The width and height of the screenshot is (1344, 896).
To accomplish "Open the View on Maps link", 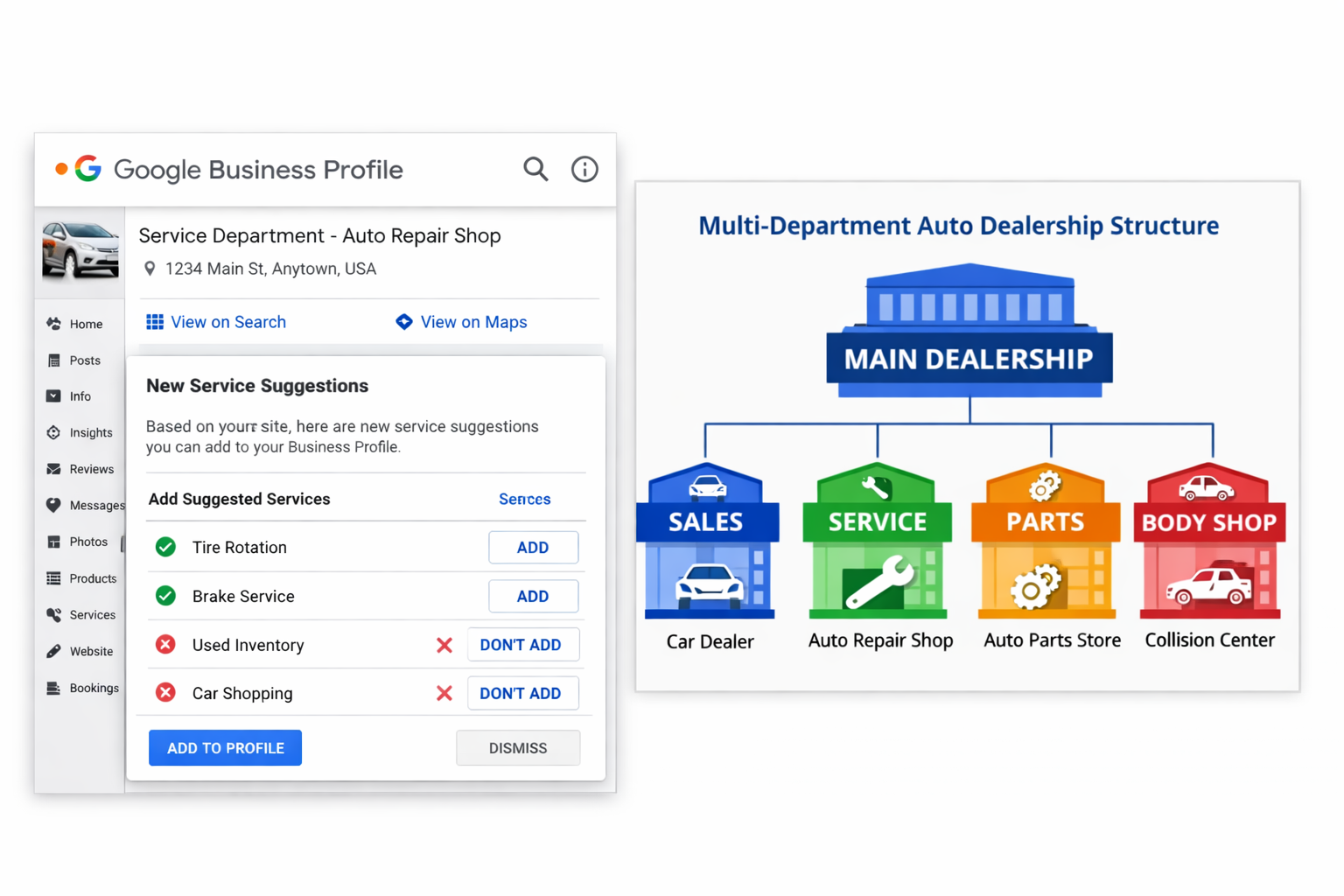I will pos(461,322).
